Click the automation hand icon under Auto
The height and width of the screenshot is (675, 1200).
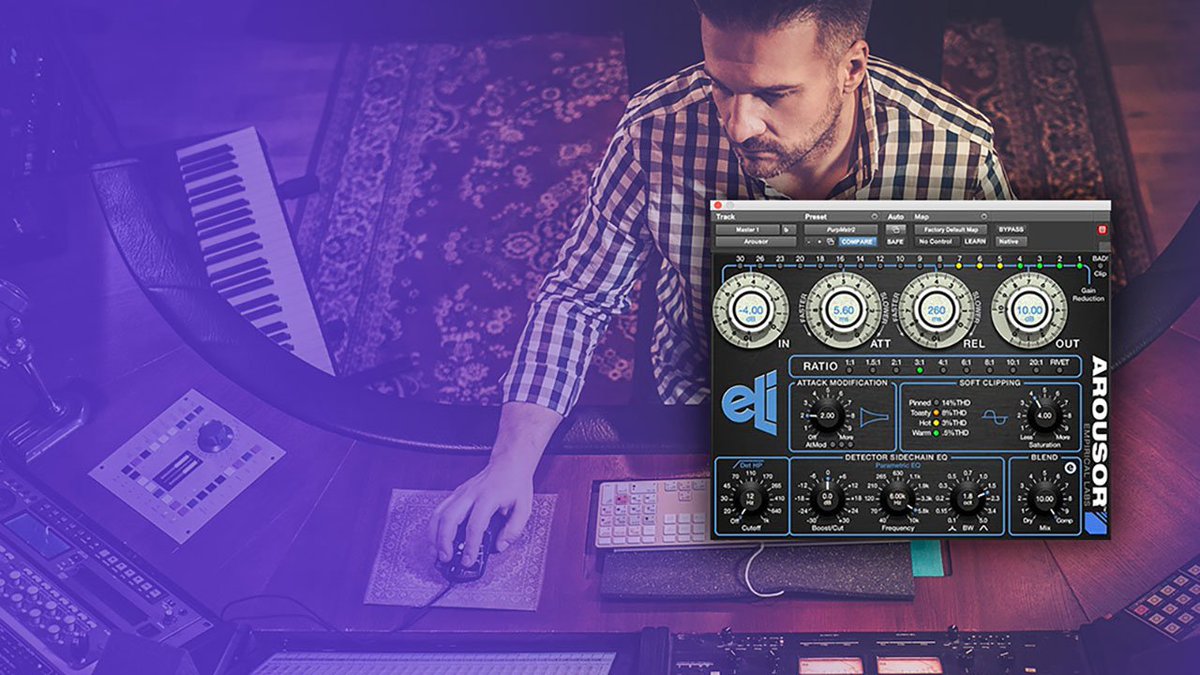click(x=896, y=229)
